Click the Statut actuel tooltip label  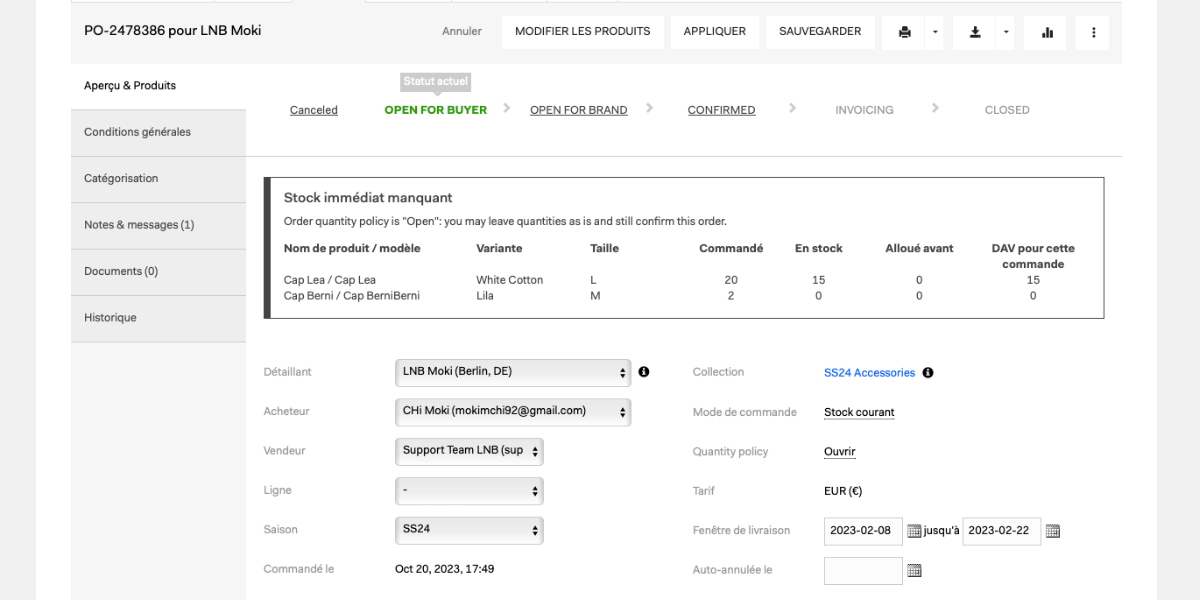[436, 82]
